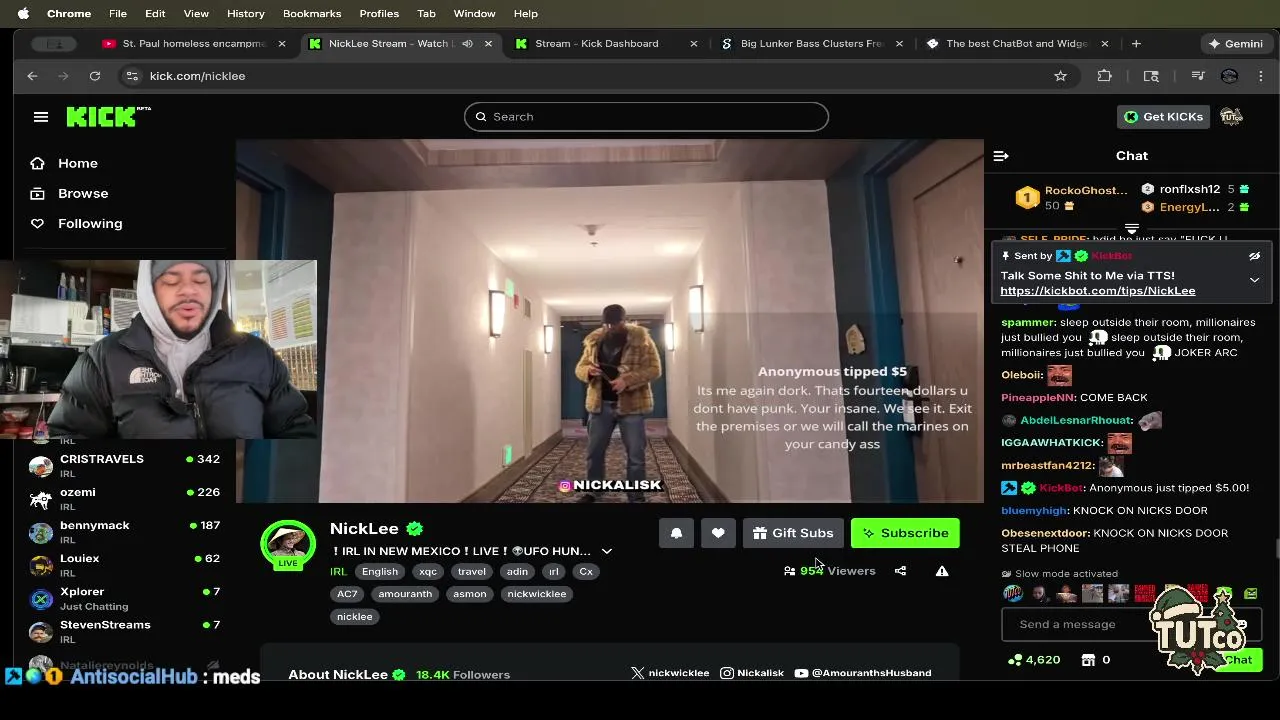
Task: Open AmouranthsHusband YouTube link
Action: 863,673
